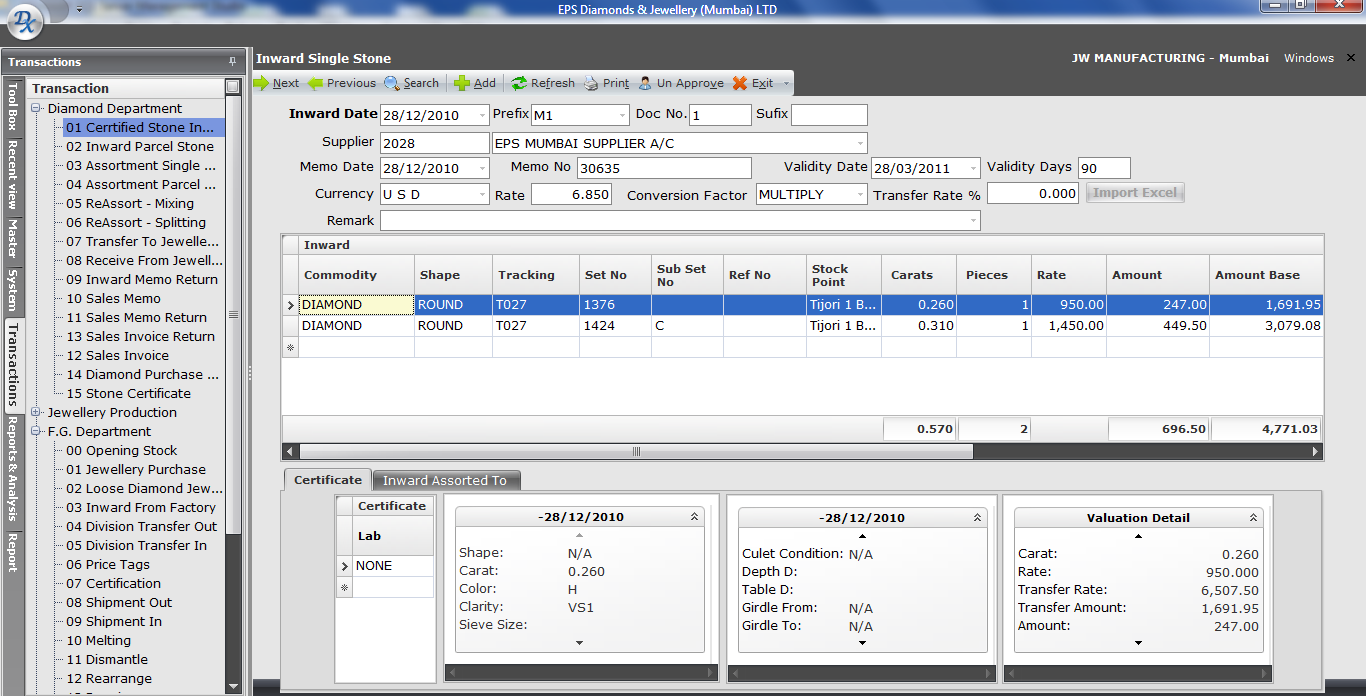Screen dimensions: 1366x696
Task: Open the Prefix M1 dropdown
Action: click(x=623, y=115)
